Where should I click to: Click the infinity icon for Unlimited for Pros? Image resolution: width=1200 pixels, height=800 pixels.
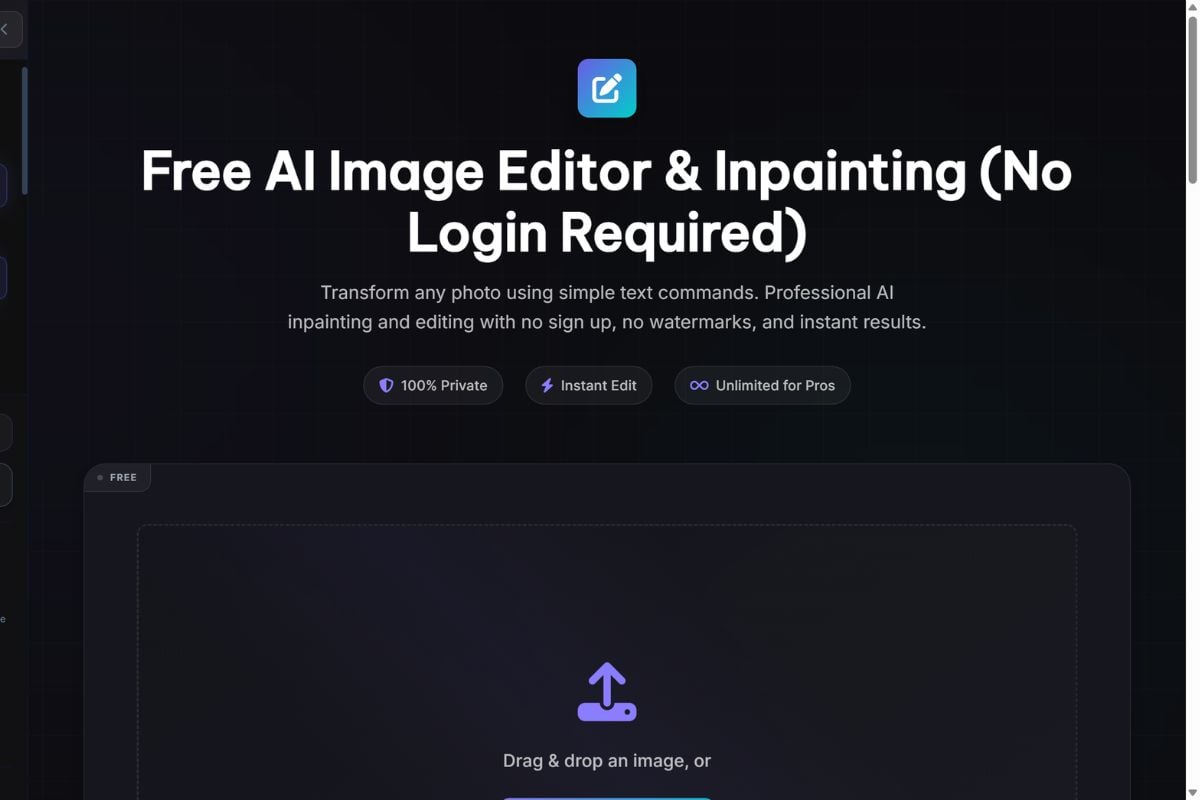click(699, 385)
